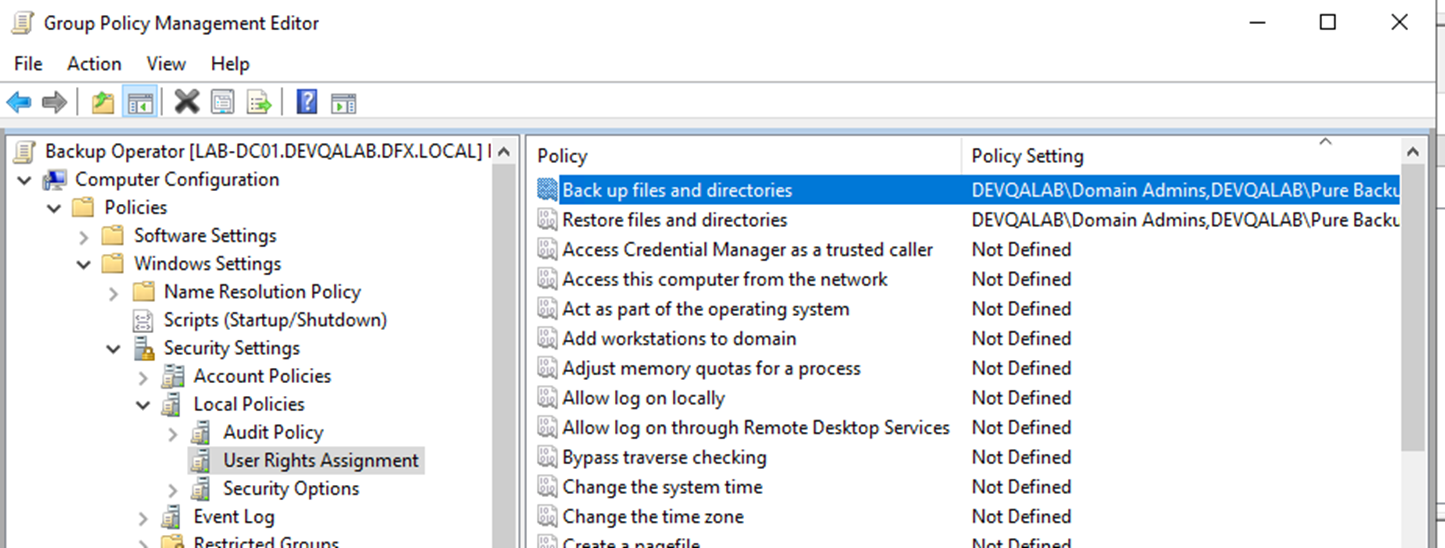1445x548 pixels.
Task: Click the Restore files and directories policy icon
Action: point(547,220)
